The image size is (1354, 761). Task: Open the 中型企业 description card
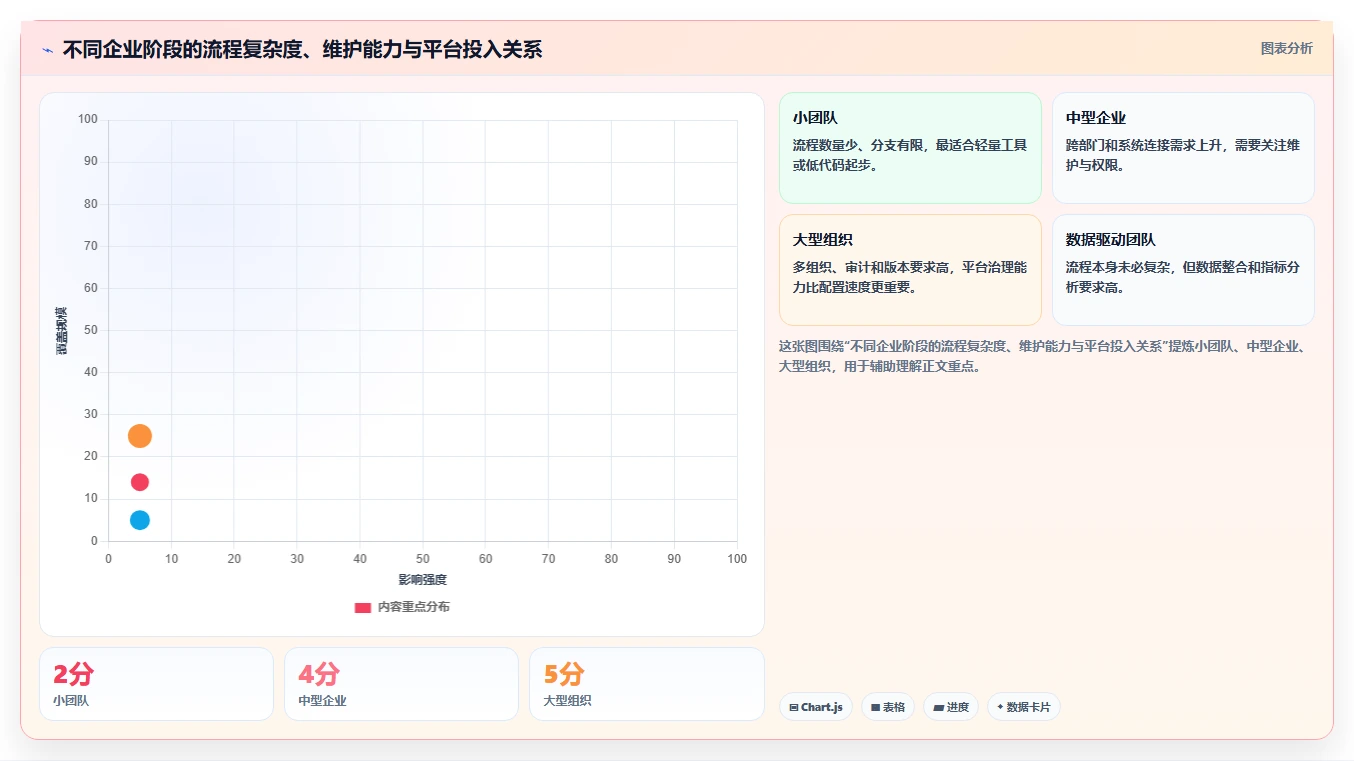click(1183, 148)
